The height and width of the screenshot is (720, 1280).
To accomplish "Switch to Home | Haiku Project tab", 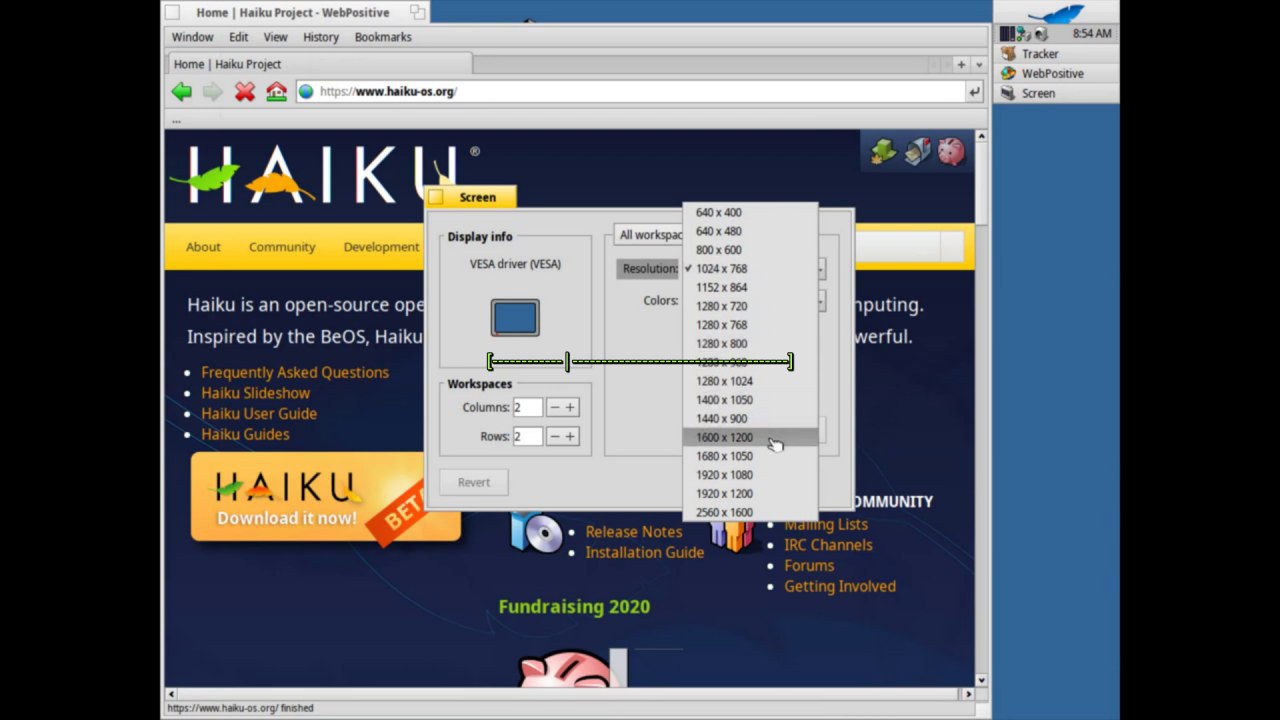I will pyautogui.click(x=318, y=64).
